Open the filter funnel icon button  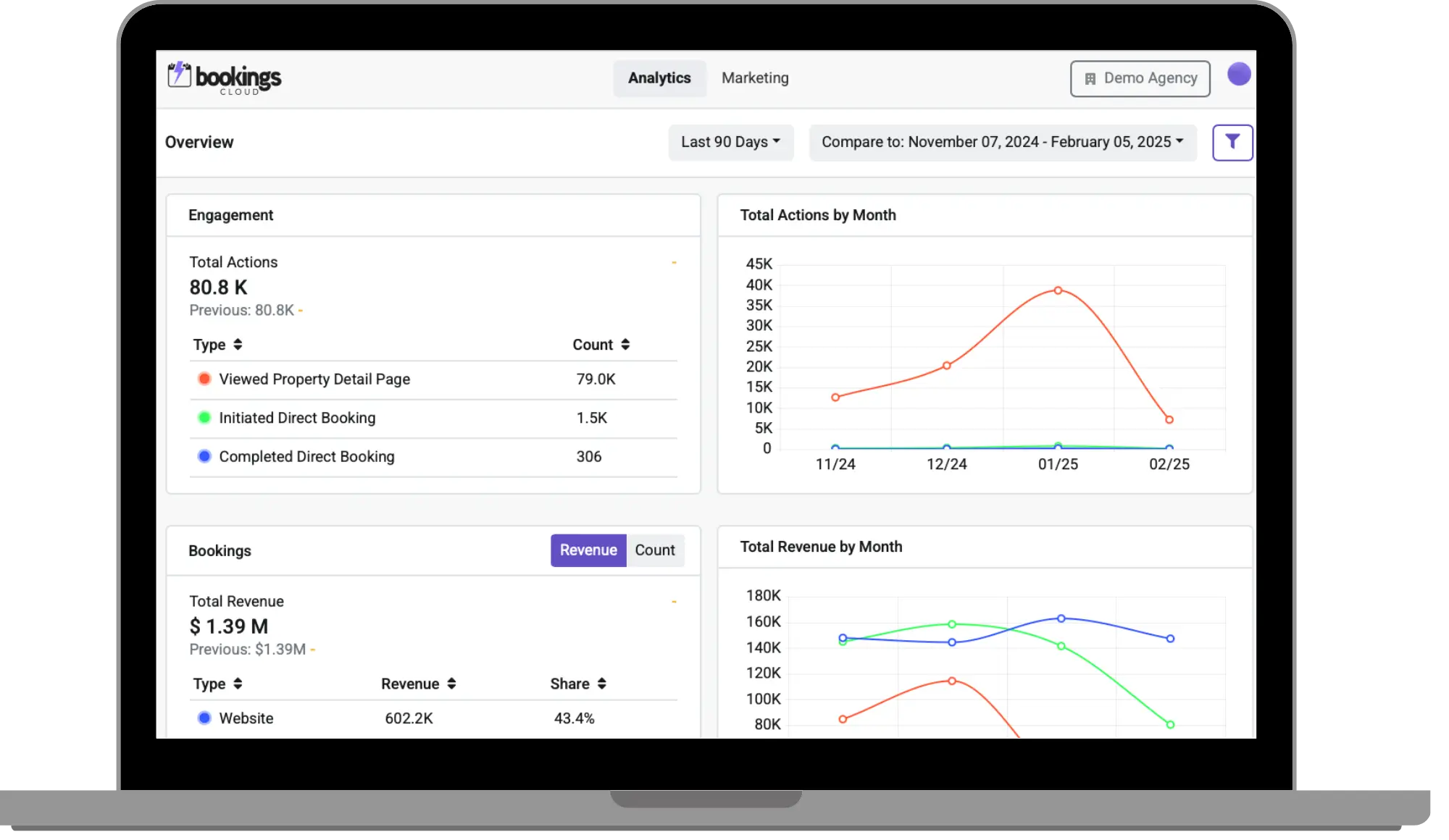pyautogui.click(x=1232, y=143)
